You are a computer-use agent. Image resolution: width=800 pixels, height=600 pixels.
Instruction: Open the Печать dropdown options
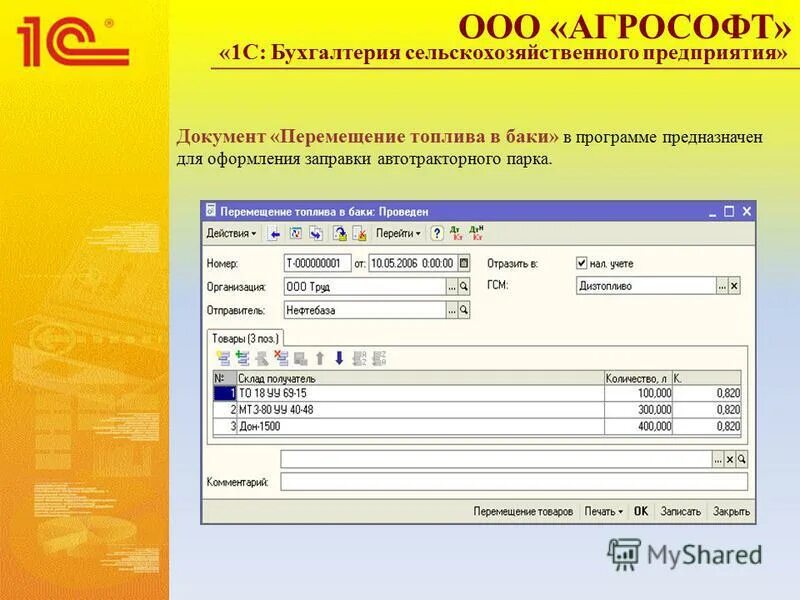click(601, 509)
